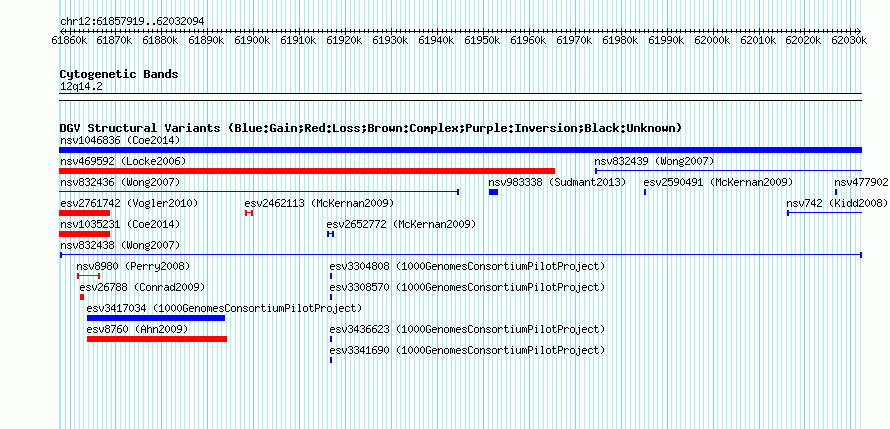Click the 61950k ruler tick label
Image resolution: width=890 pixels, height=429 pixels.
pyautogui.click(x=482, y=40)
